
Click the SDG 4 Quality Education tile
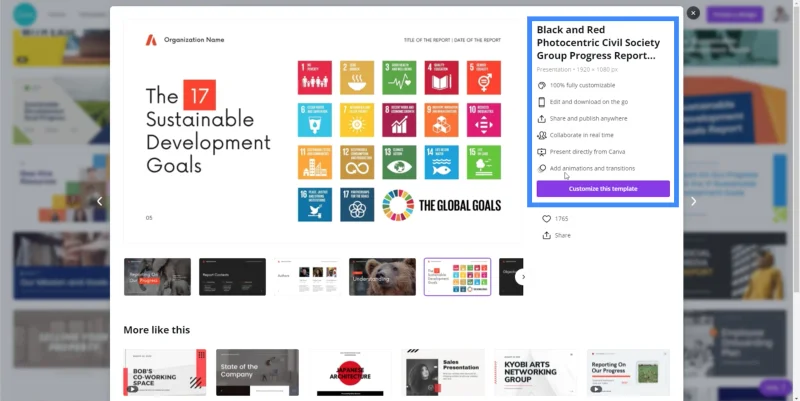pos(441,78)
